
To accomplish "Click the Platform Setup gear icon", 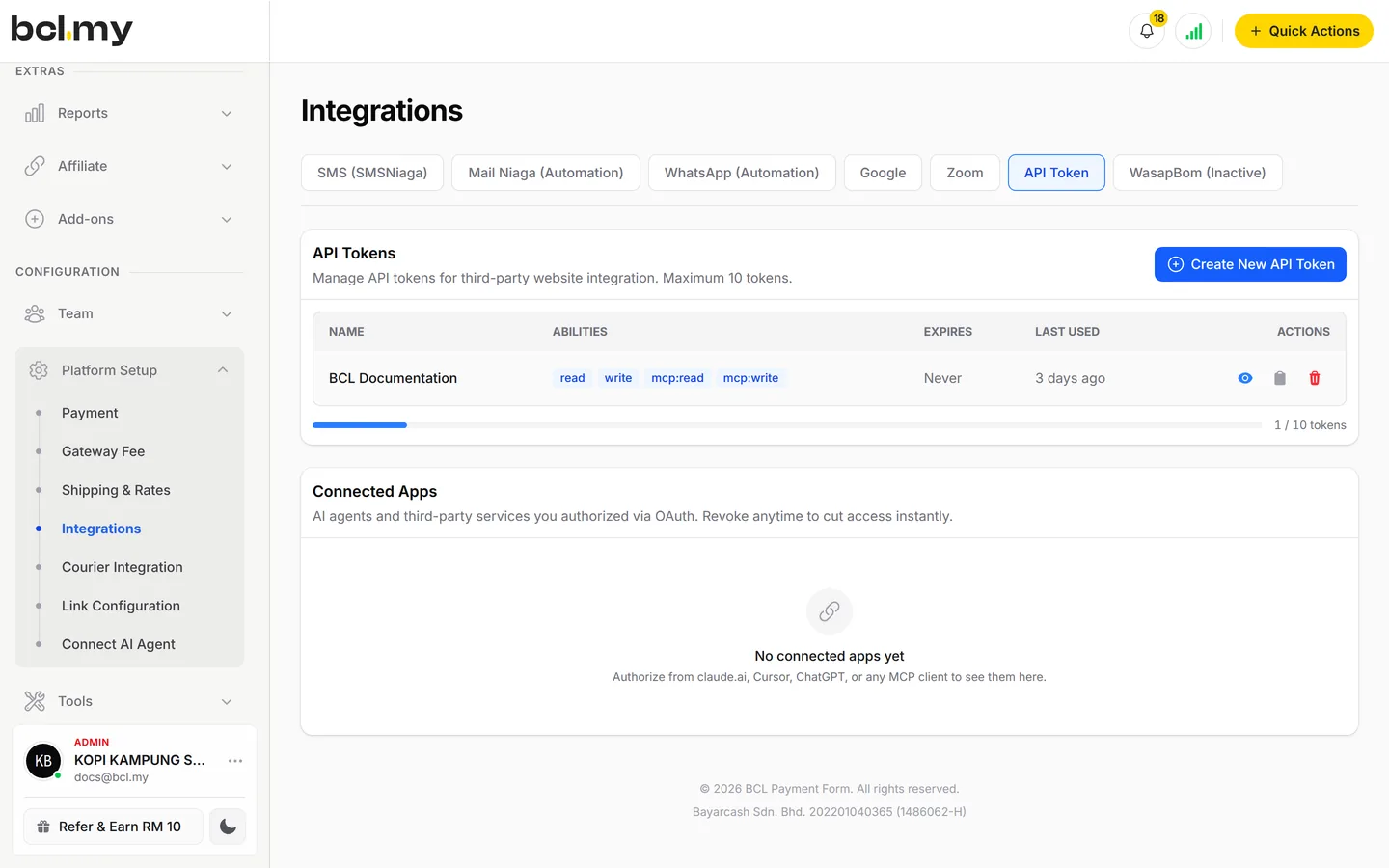I will pos(39,370).
